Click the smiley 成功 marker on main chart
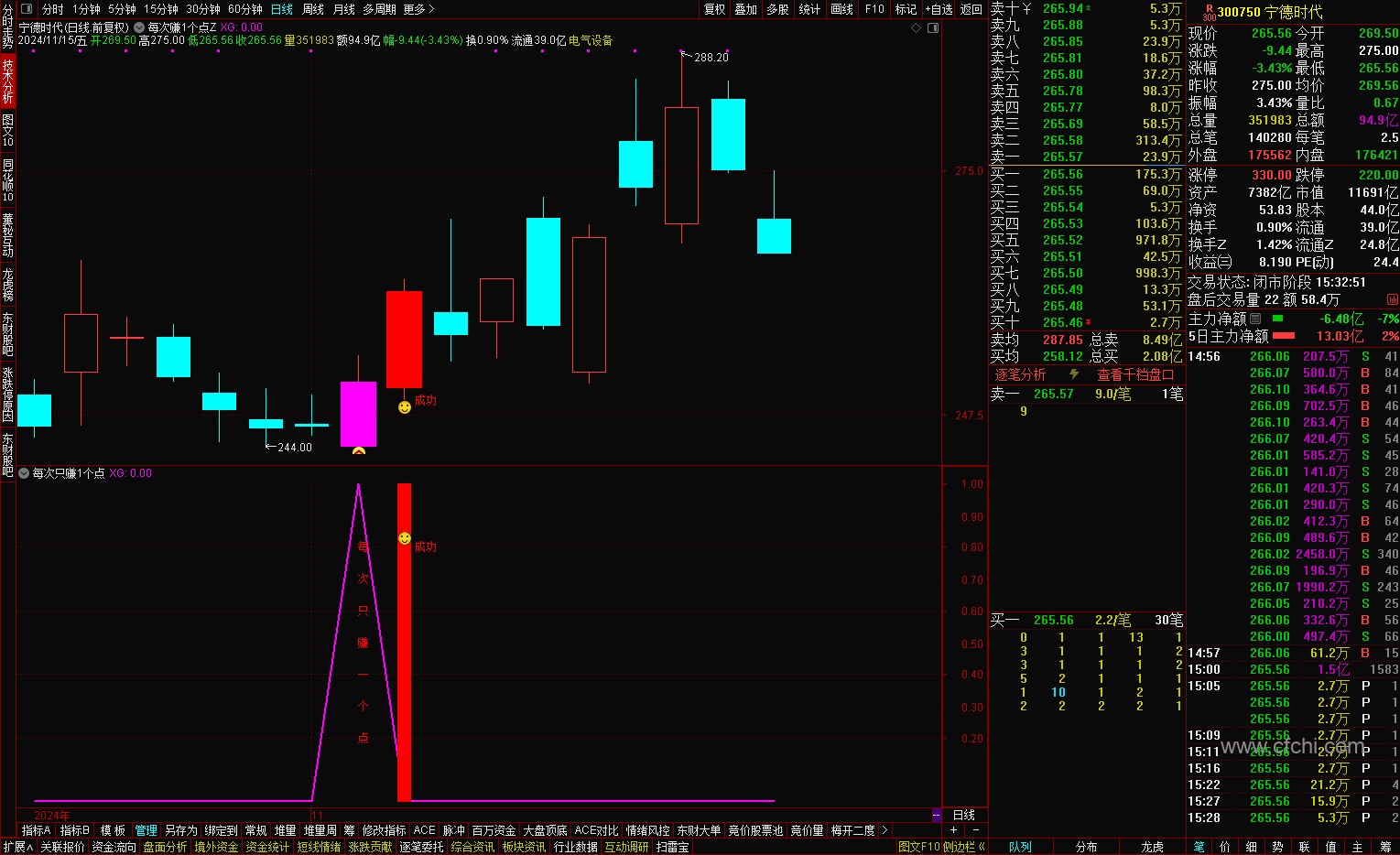Viewport: 1400px width, 855px height. point(405,406)
